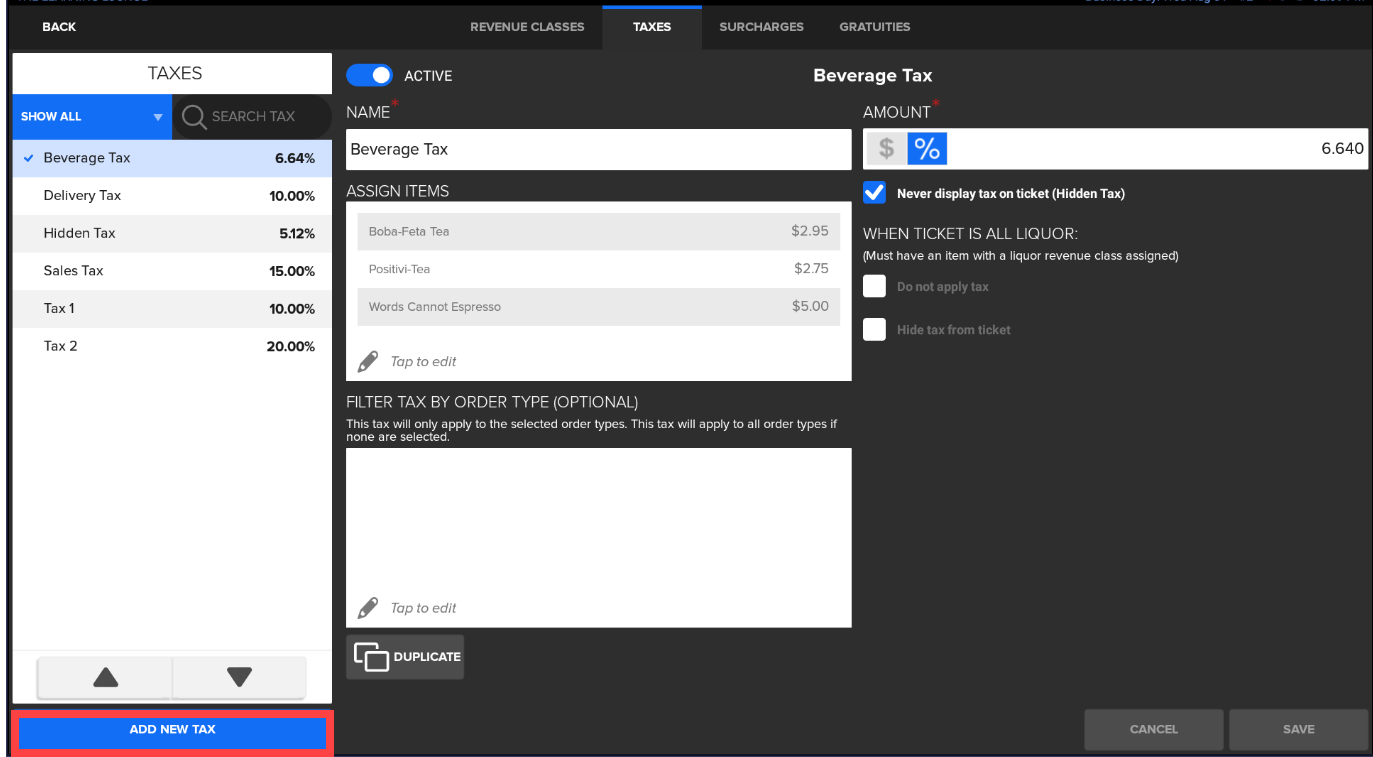The width and height of the screenshot is (1373, 757).
Task: Enable Hide tax from ticket option
Action: [874, 329]
